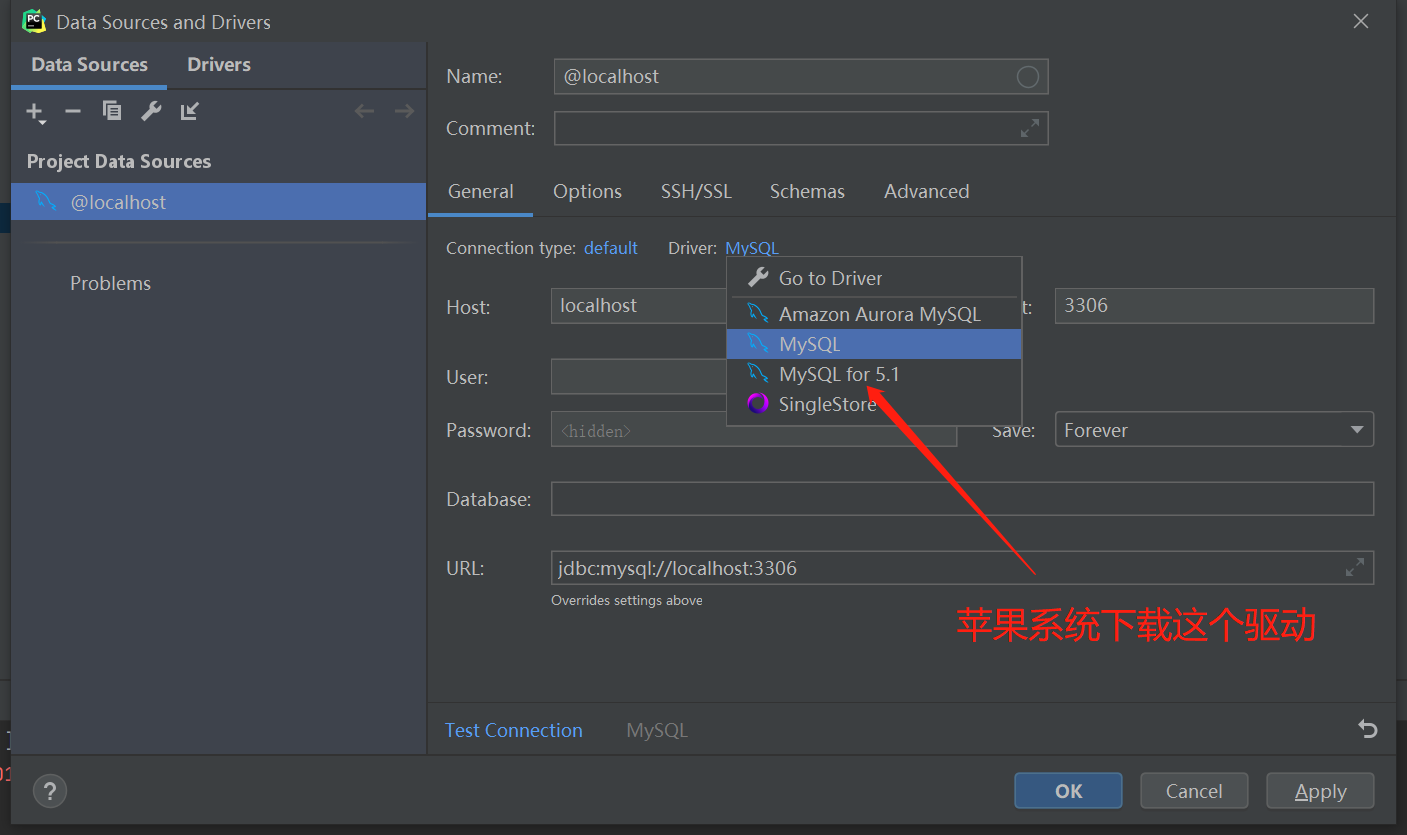Image resolution: width=1407 pixels, height=835 pixels.
Task: Click the Database input field
Action: point(962,499)
